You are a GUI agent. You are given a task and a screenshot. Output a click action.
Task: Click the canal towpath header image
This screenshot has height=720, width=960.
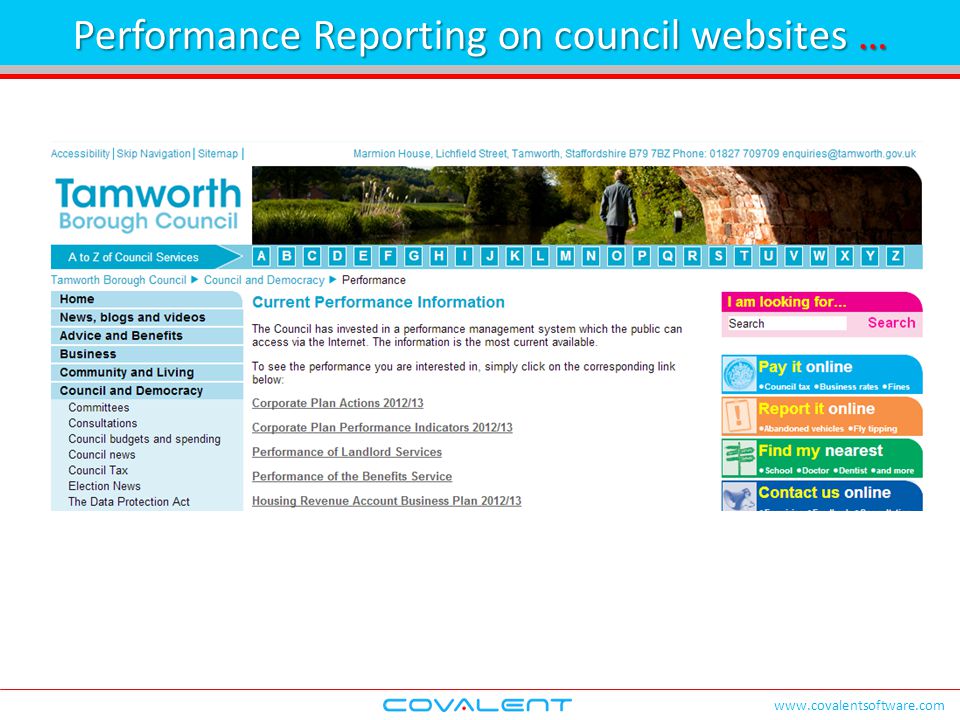click(587, 205)
